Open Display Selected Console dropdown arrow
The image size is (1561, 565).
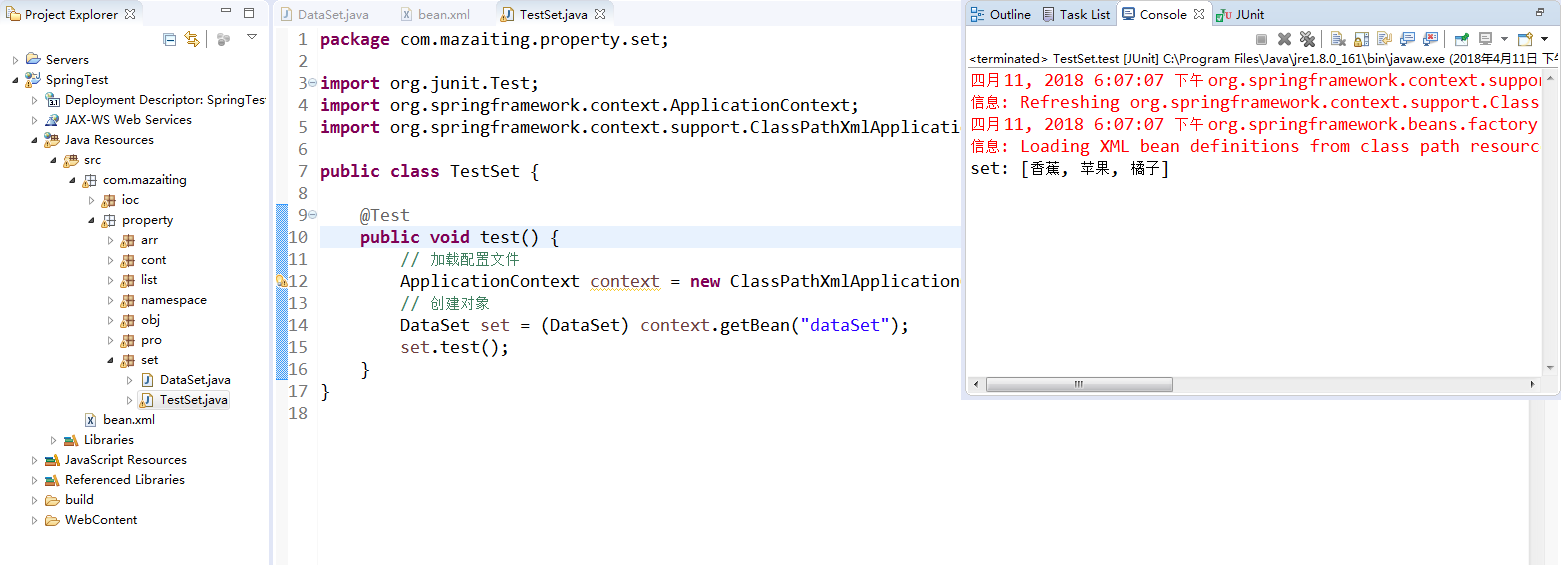pyautogui.click(x=1504, y=39)
